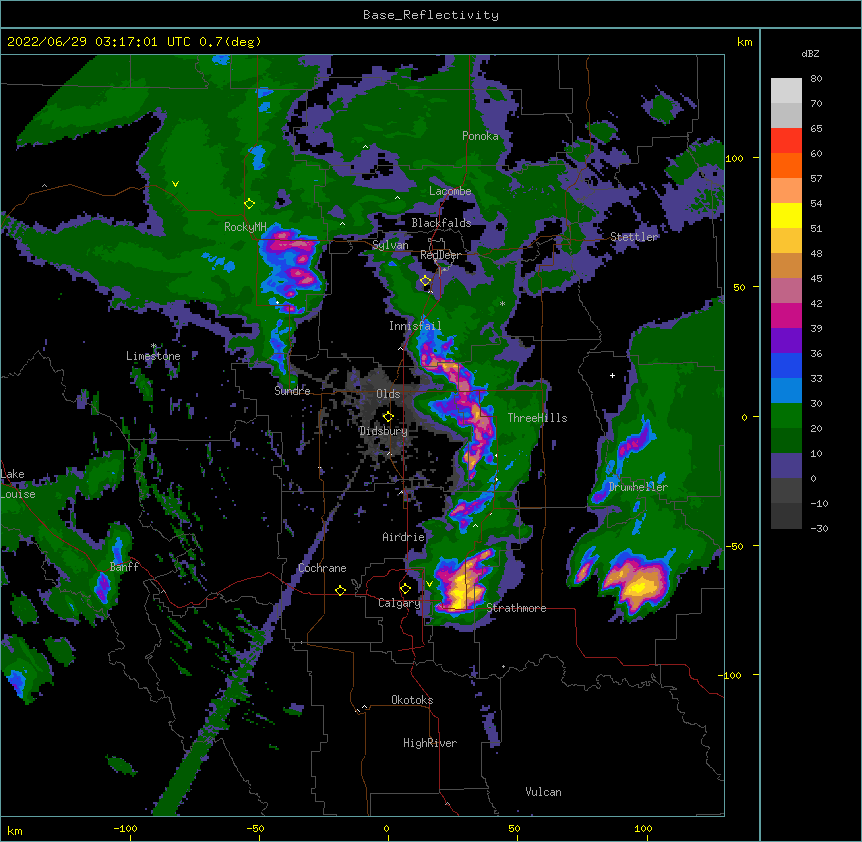Image resolution: width=862 pixels, height=842 pixels.
Task: Click the -50 tick on right axis
Action: [x=734, y=546]
